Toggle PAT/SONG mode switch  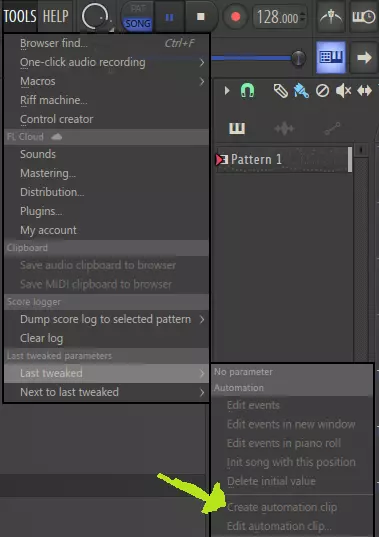click(x=137, y=16)
